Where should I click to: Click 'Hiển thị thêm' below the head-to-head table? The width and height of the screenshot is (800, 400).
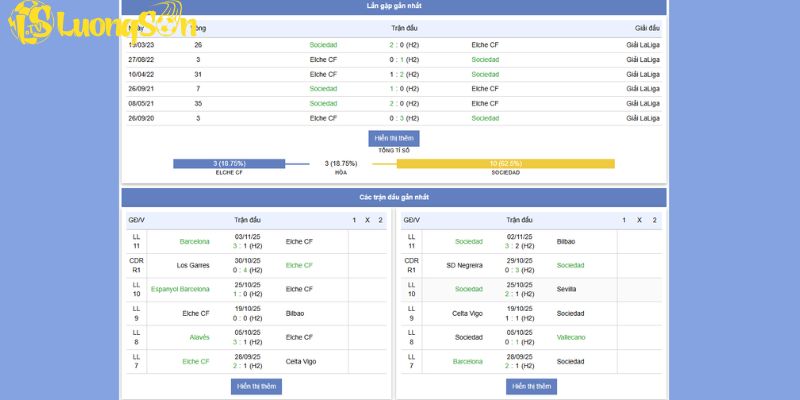393,138
